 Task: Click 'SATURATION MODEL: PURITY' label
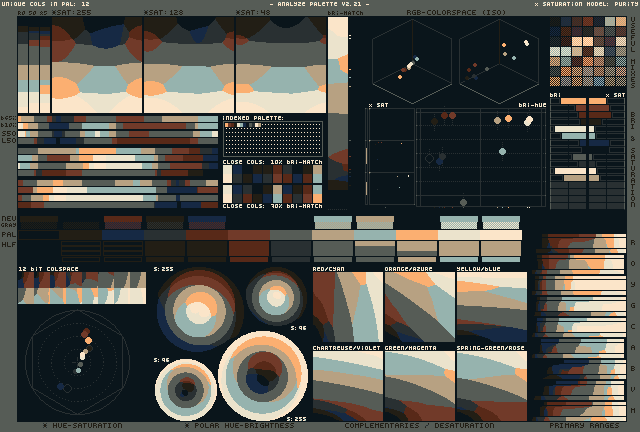pyautogui.click(x=587, y=4)
